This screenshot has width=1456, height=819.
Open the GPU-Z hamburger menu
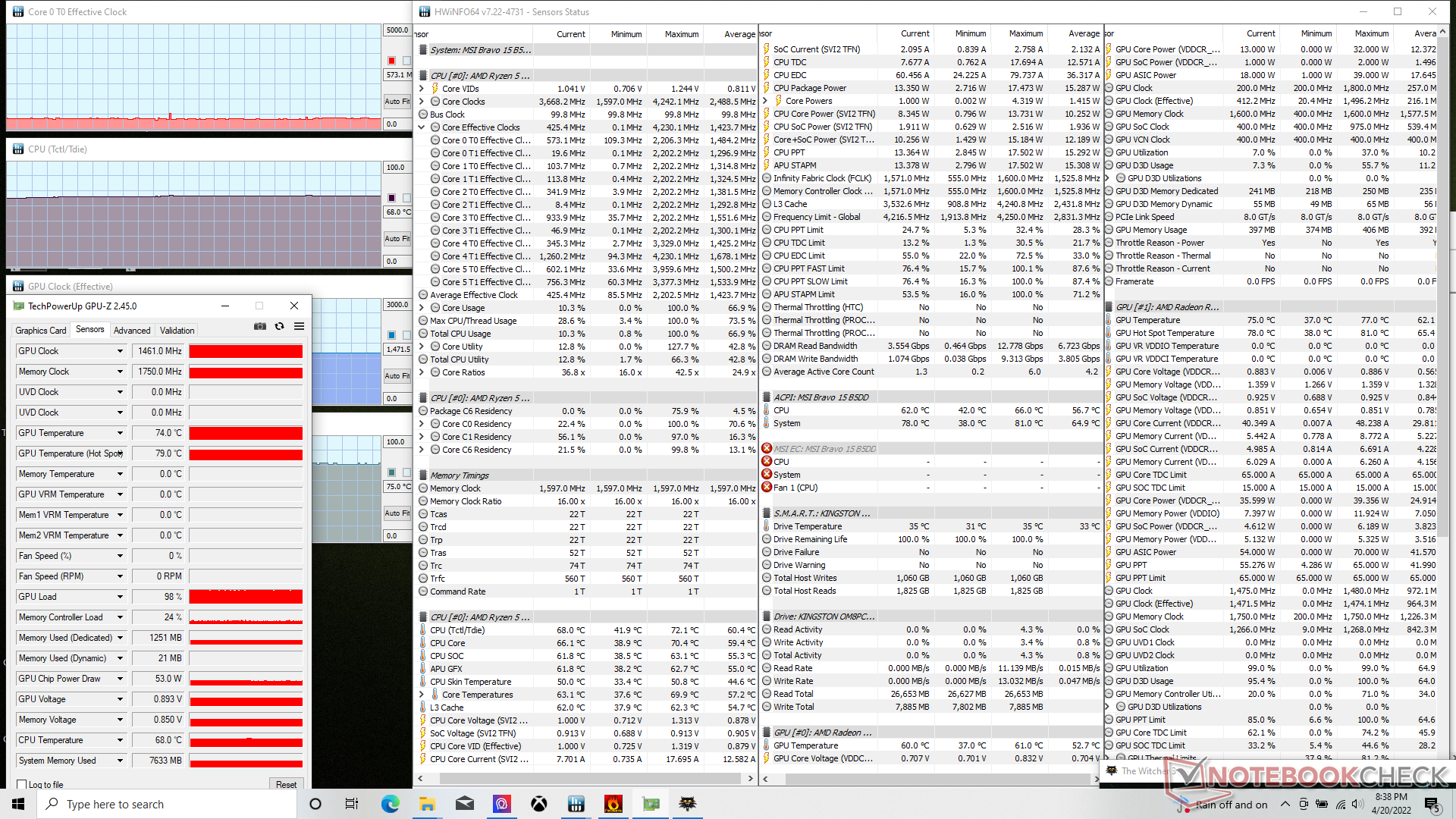pos(299,326)
